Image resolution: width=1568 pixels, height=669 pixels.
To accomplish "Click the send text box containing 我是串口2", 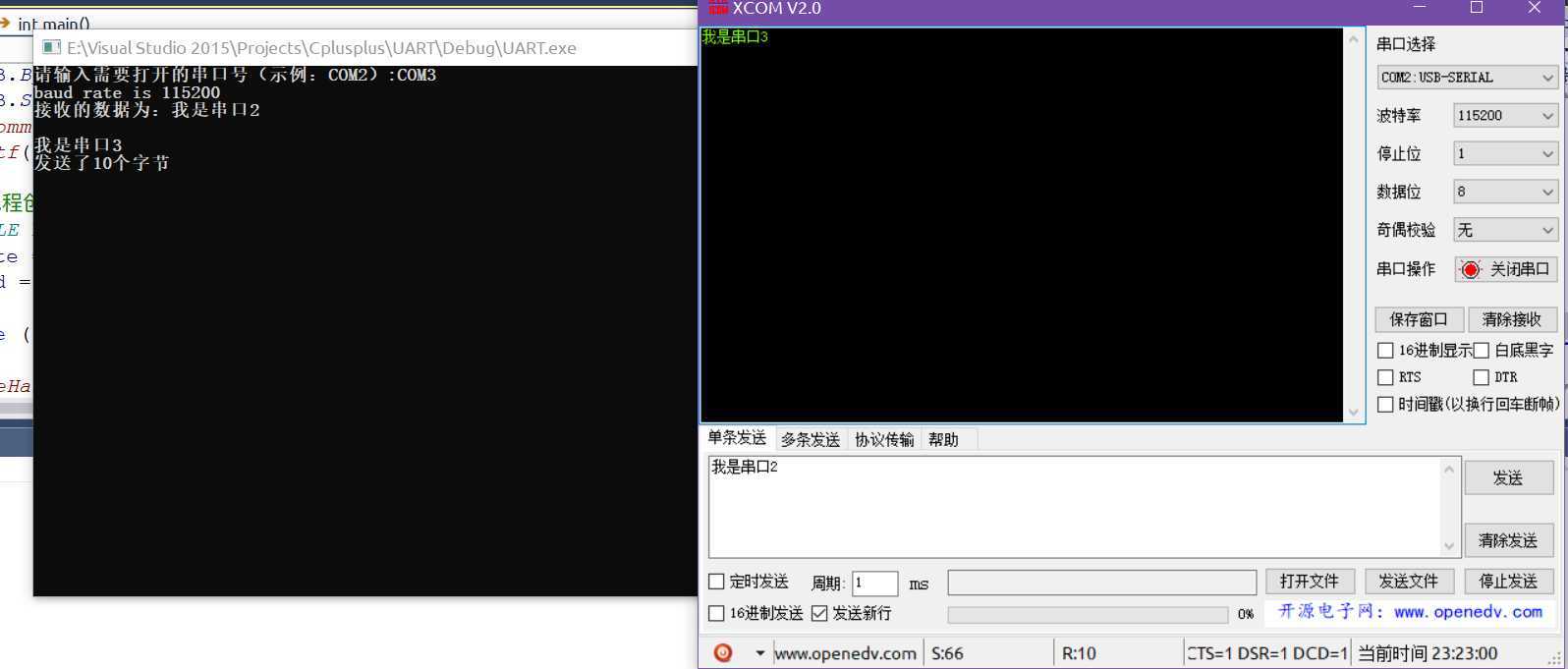I will (1076, 507).
